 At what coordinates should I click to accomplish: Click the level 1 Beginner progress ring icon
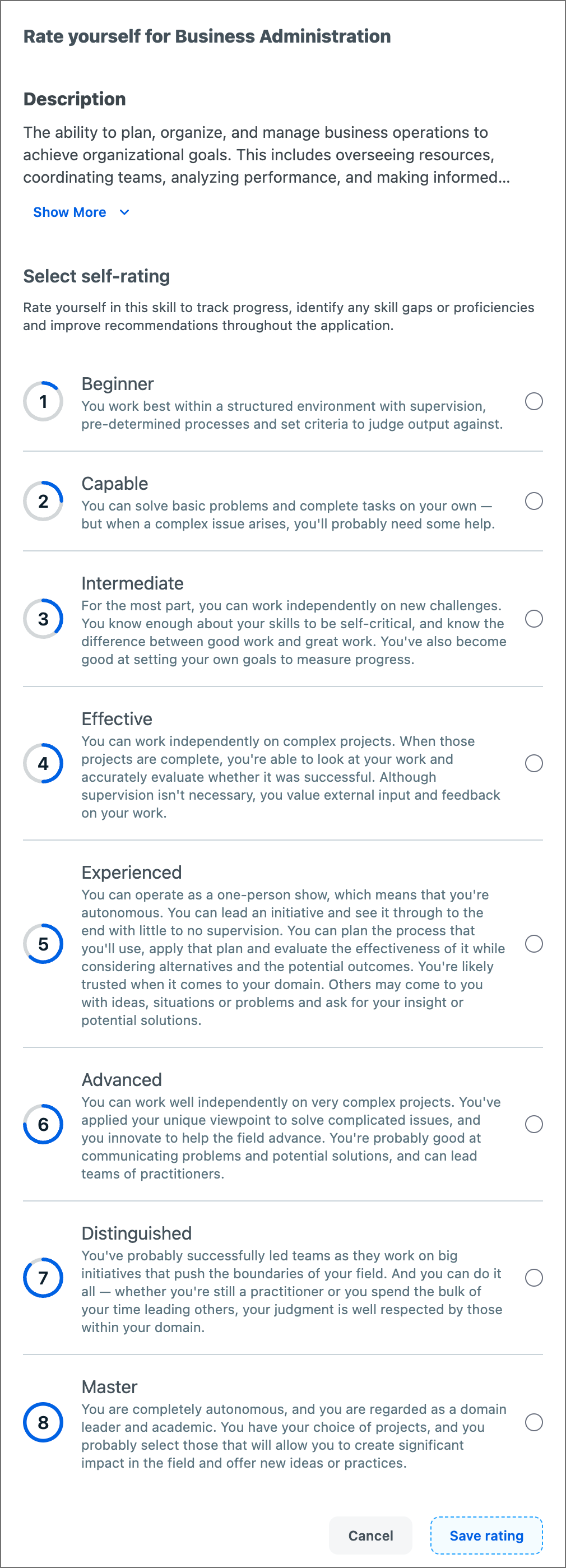[43, 401]
